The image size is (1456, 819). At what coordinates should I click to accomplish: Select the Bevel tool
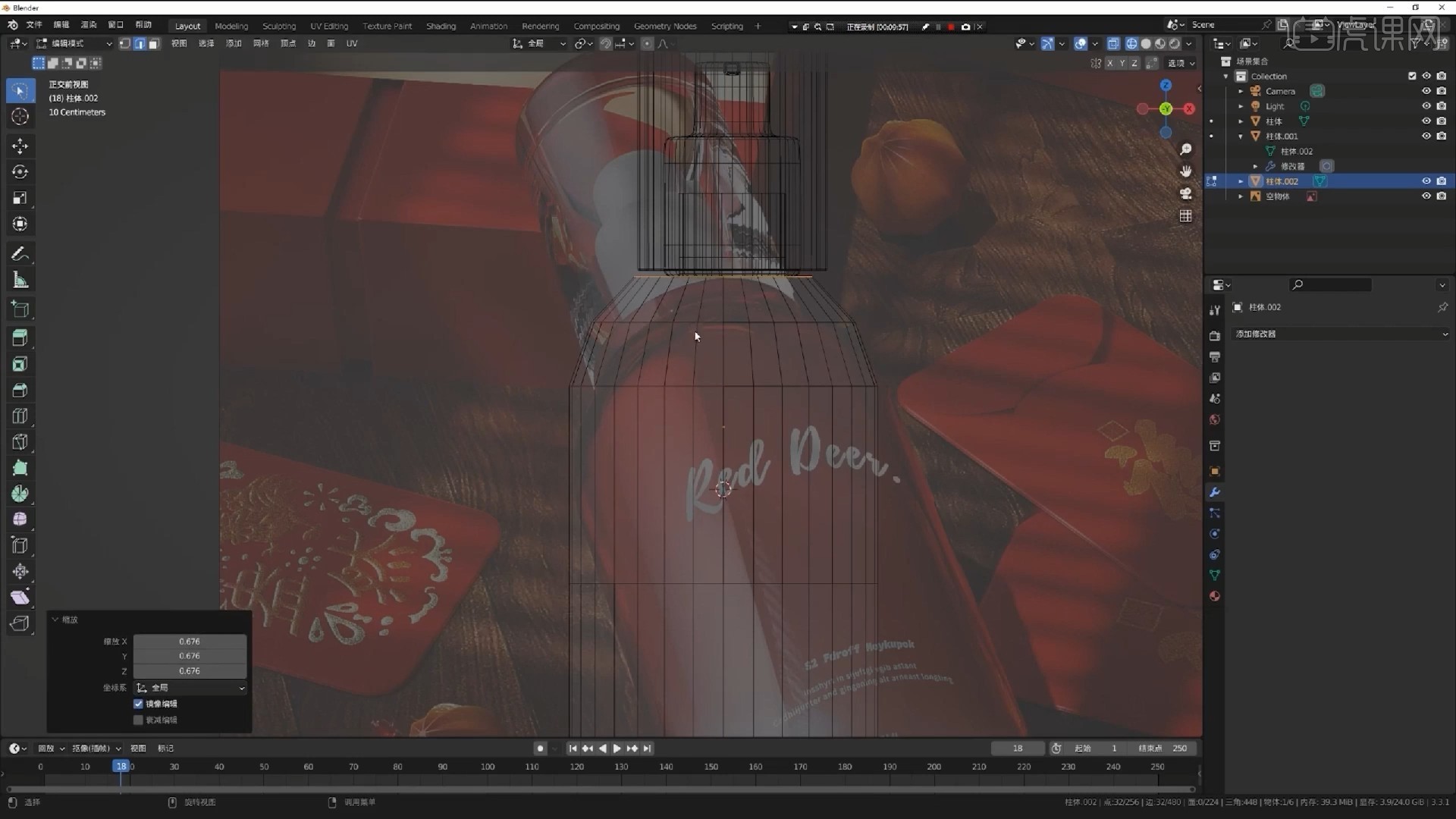tap(20, 390)
